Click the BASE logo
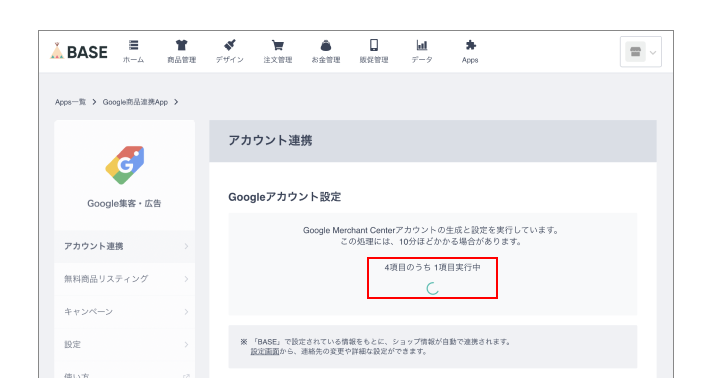This screenshot has width=714, height=378. 79,51
